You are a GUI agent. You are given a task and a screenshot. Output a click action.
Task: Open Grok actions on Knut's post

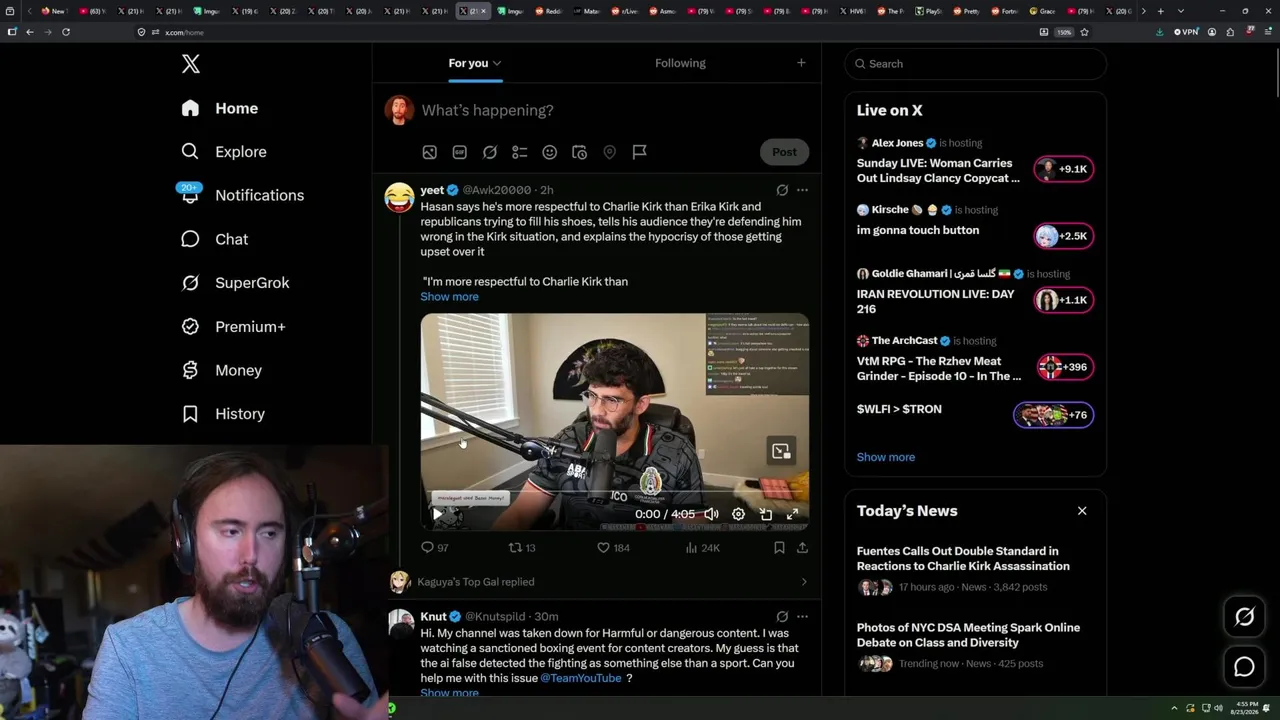(x=782, y=617)
